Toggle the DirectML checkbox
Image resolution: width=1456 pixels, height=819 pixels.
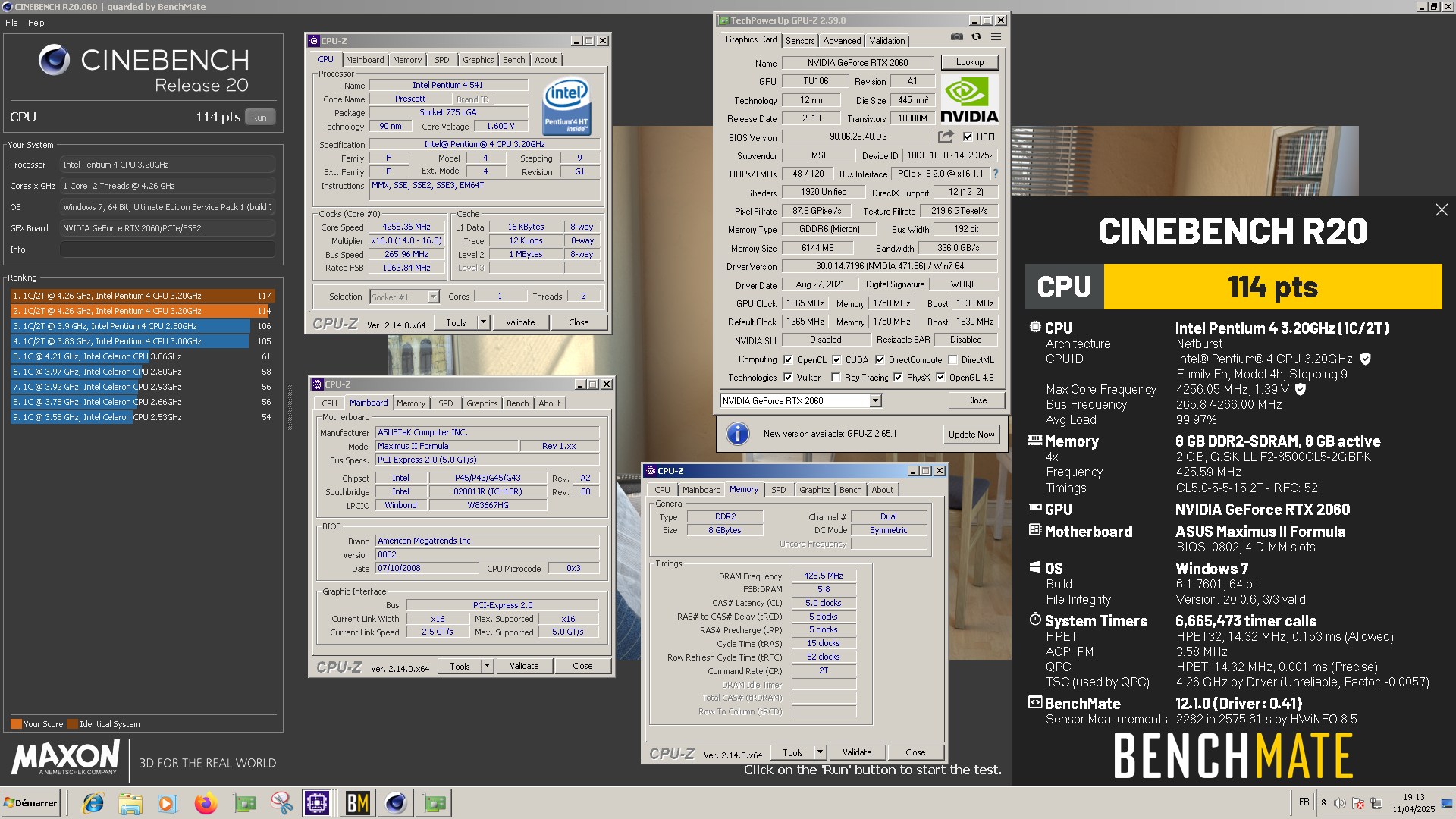[952, 360]
